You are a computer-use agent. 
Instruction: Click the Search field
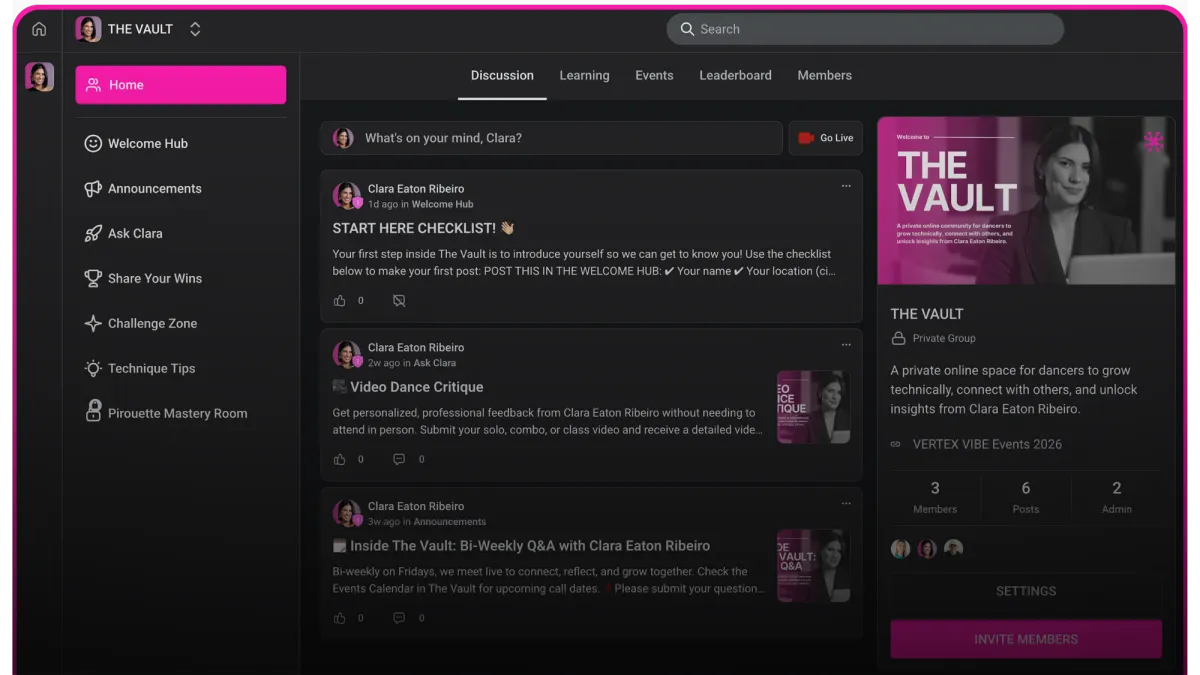[865, 29]
